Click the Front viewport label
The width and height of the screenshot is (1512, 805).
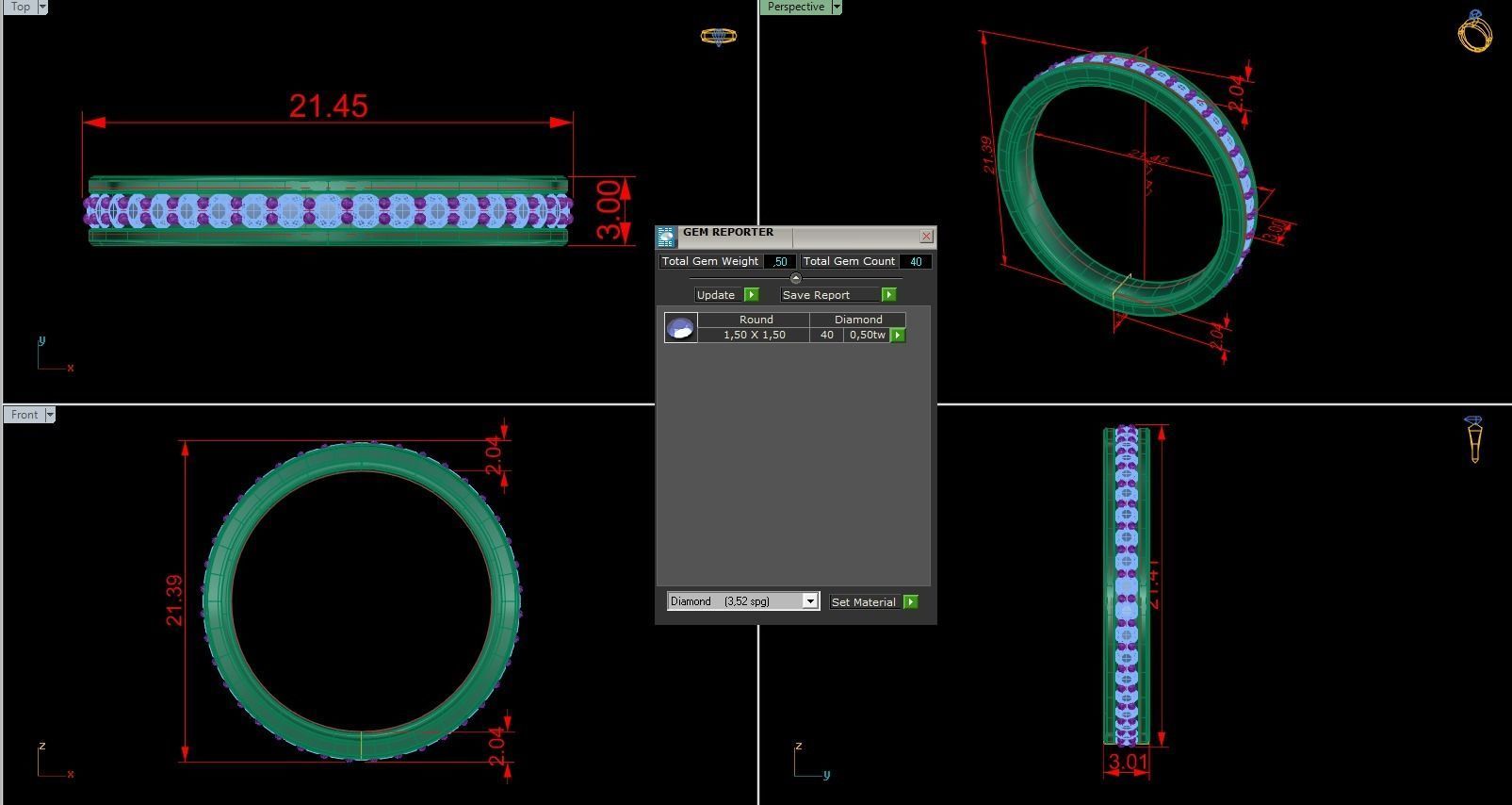24,415
